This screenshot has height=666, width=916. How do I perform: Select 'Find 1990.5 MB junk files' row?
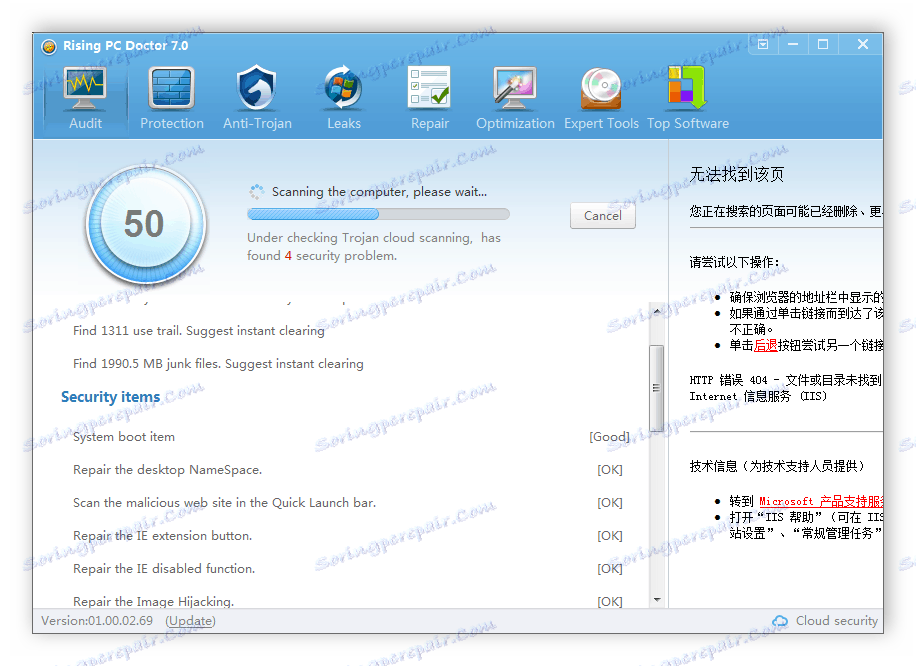click(218, 364)
